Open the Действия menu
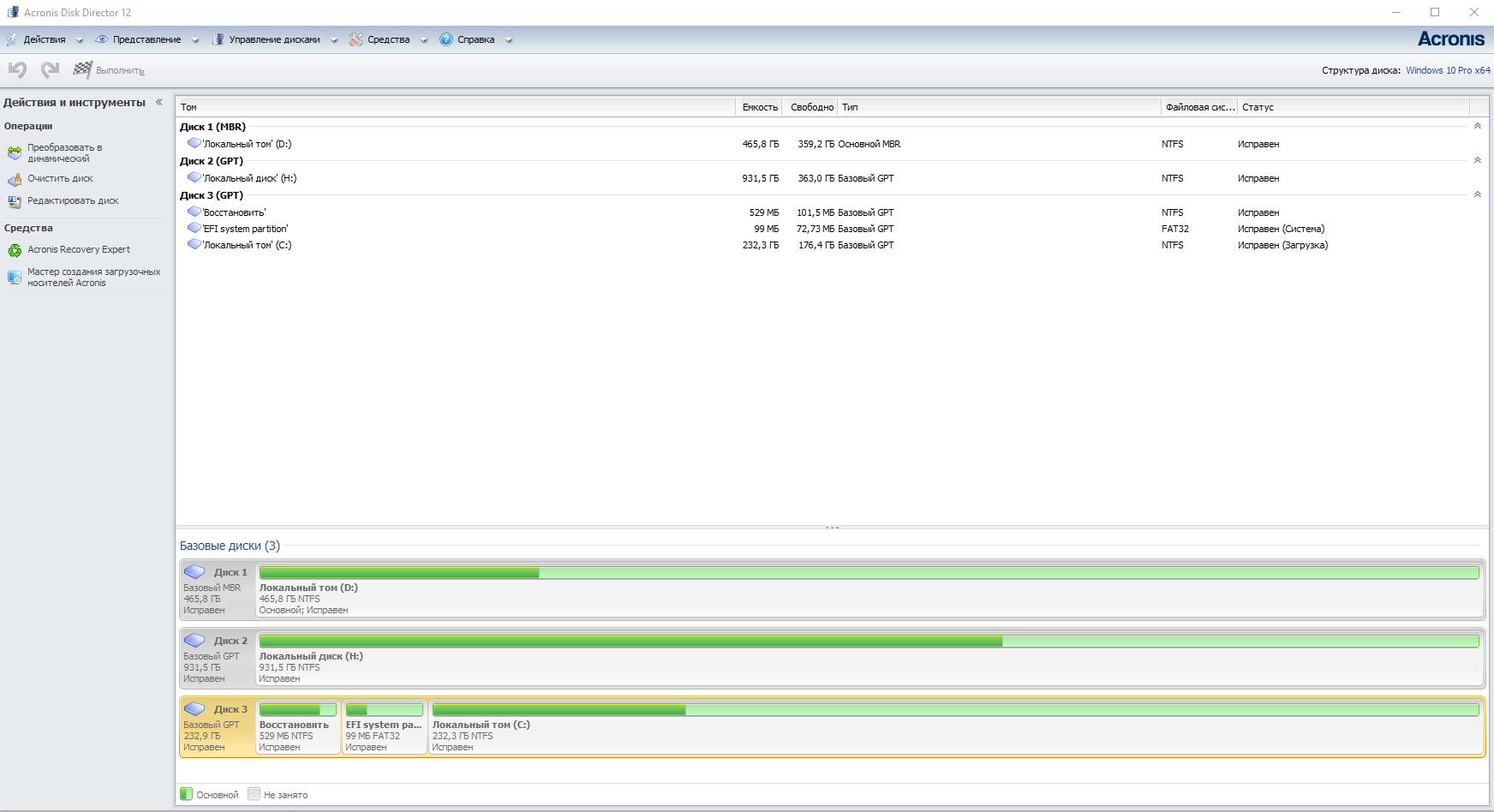 coord(45,39)
